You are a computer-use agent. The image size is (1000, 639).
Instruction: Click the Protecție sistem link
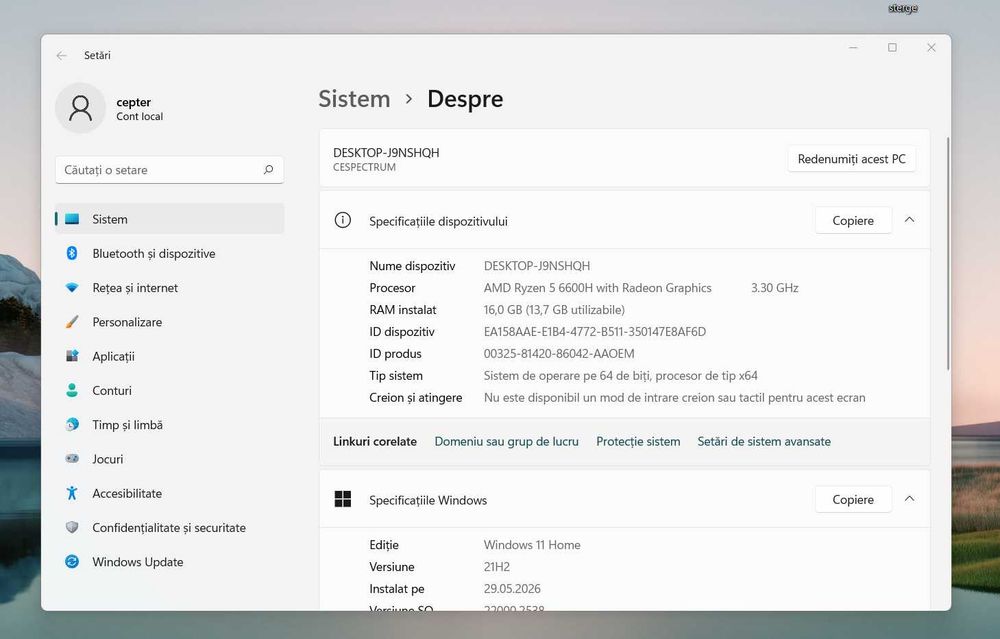tap(638, 441)
